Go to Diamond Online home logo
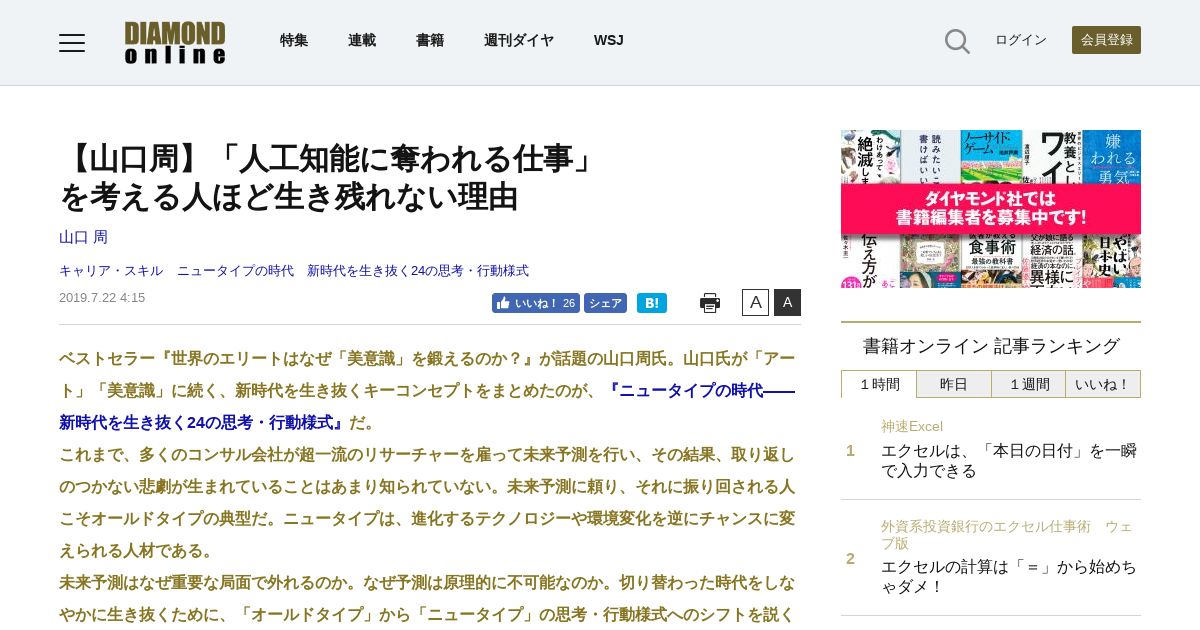This screenshot has height=630, width=1200. pos(175,42)
